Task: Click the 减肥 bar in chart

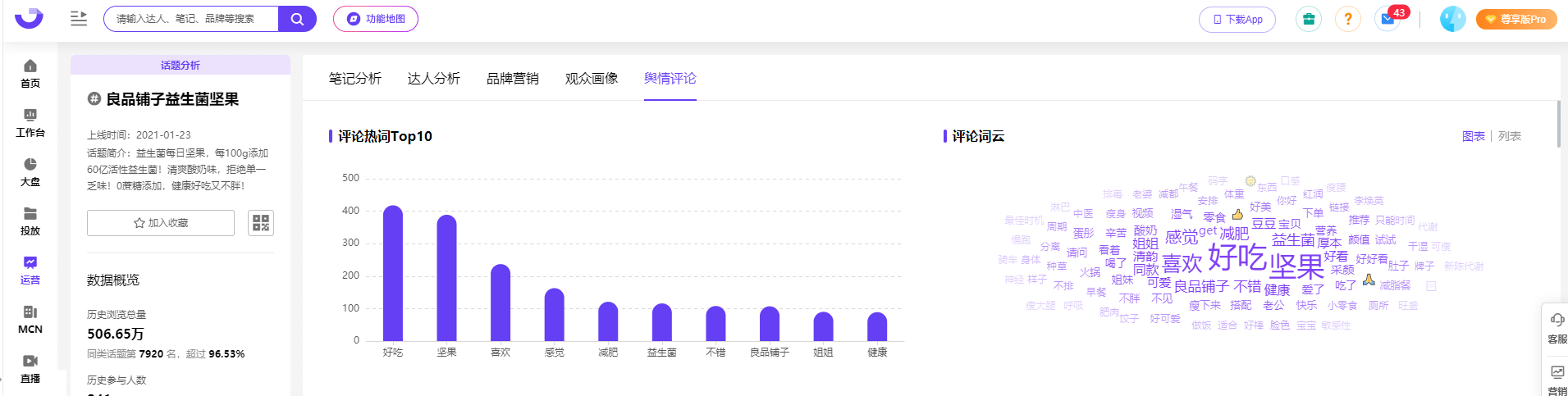Action: click(608, 321)
